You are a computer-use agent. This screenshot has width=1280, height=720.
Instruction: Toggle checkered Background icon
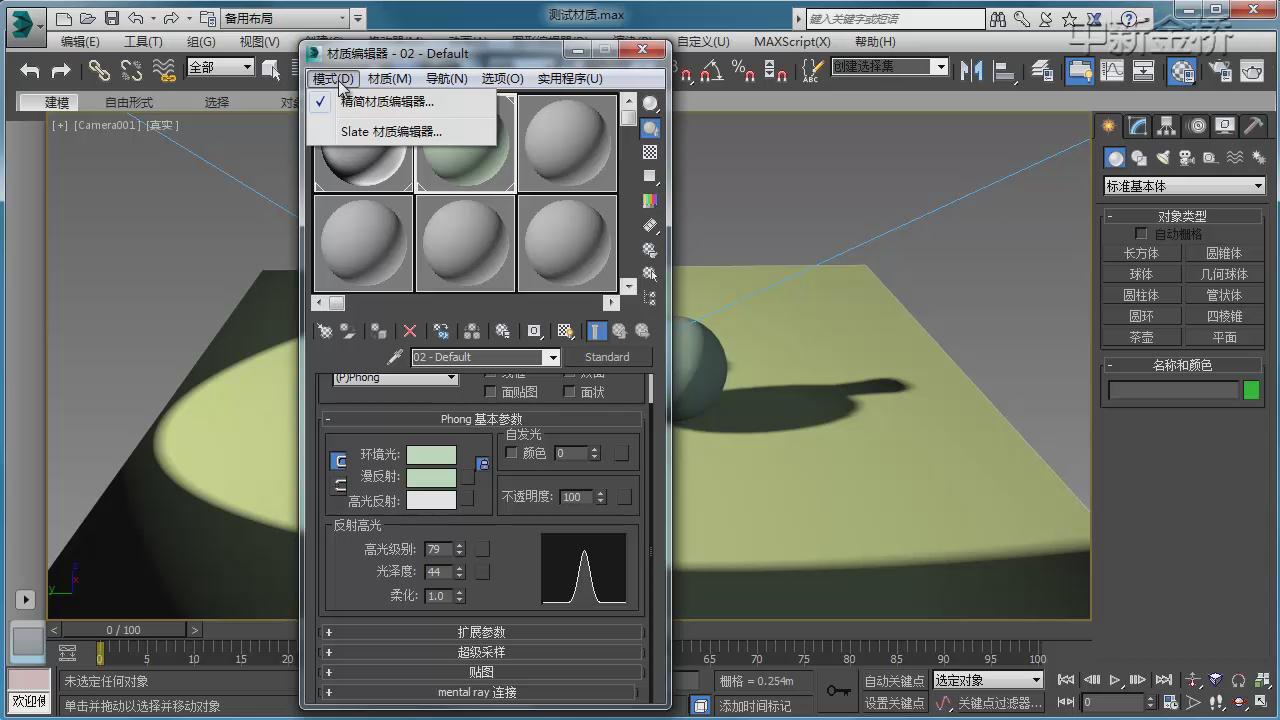click(650, 153)
